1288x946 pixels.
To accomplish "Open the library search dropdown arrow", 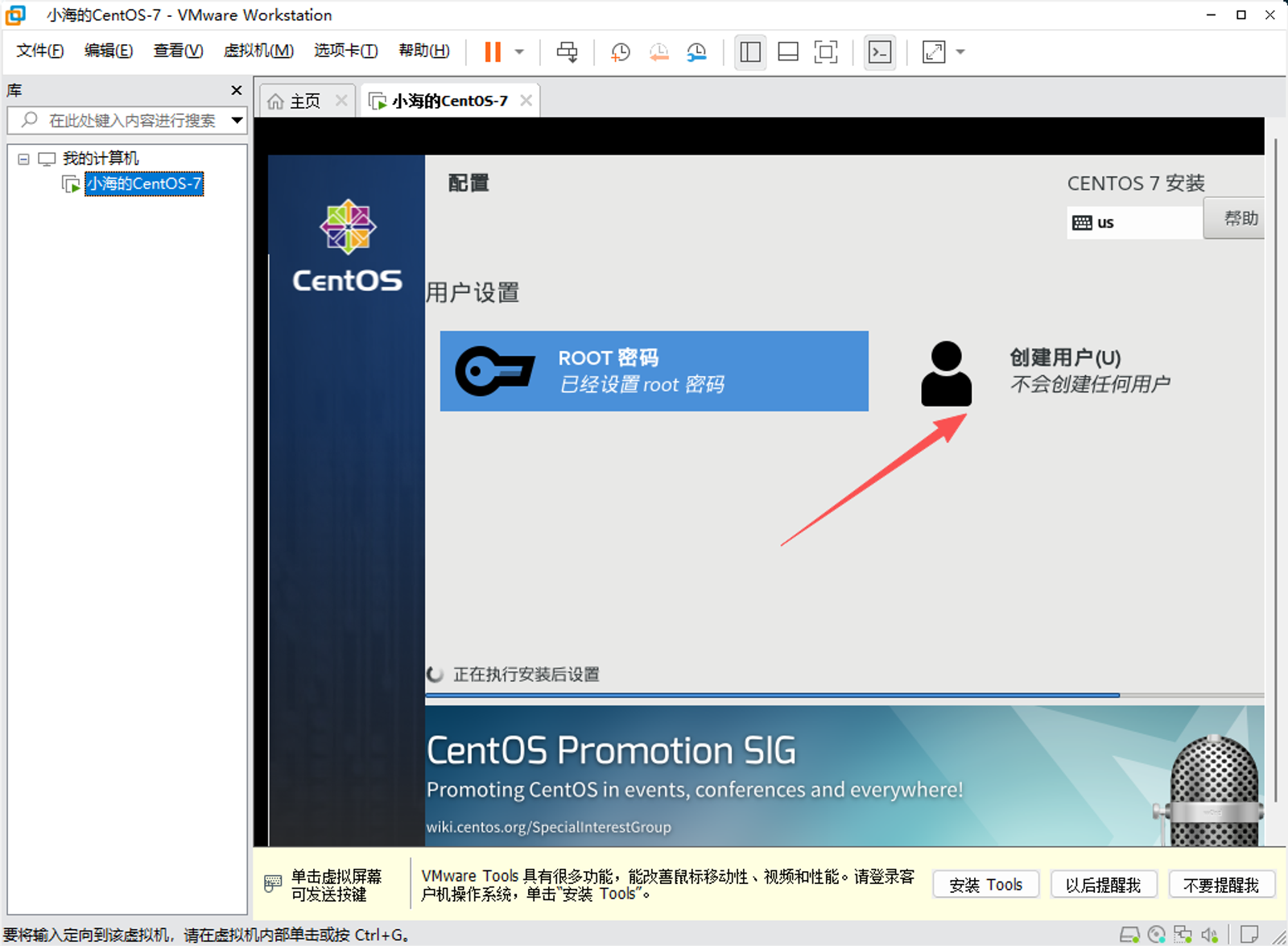I will tap(237, 120).
